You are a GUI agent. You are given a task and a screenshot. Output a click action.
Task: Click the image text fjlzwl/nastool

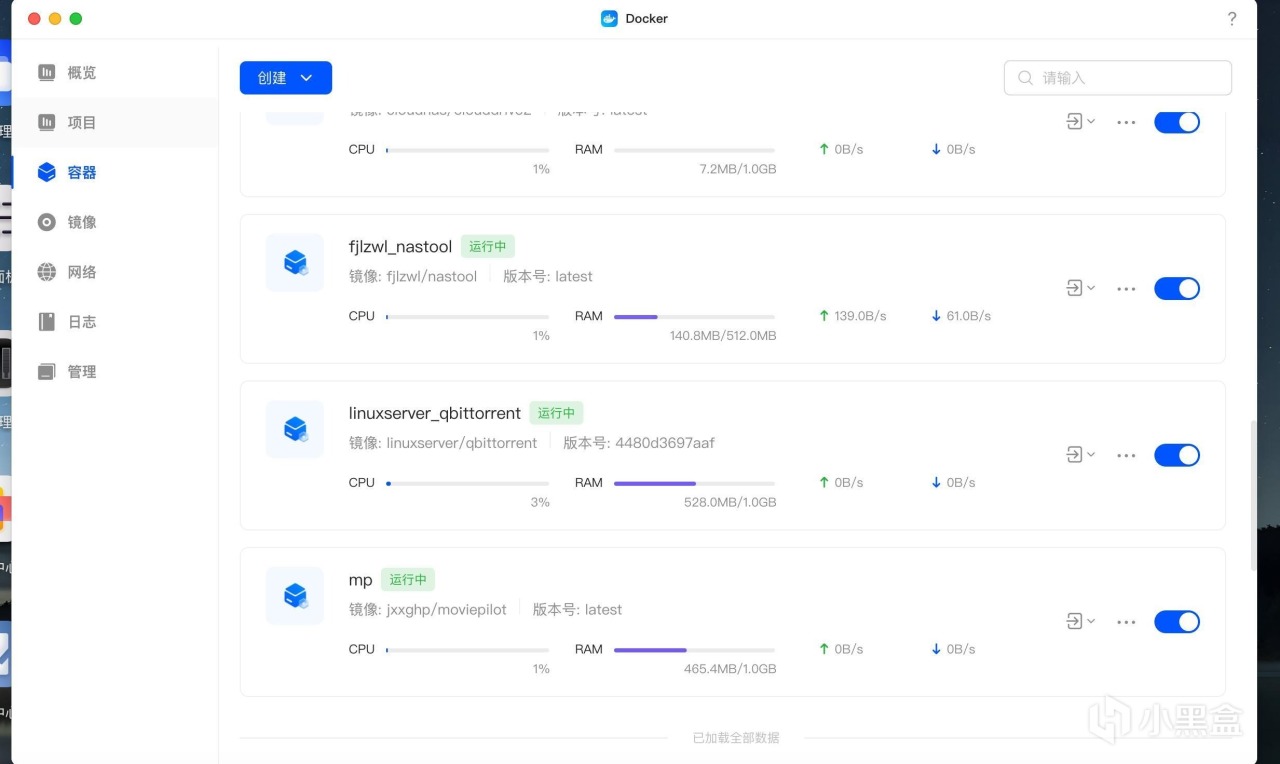[x=432, y=276]
